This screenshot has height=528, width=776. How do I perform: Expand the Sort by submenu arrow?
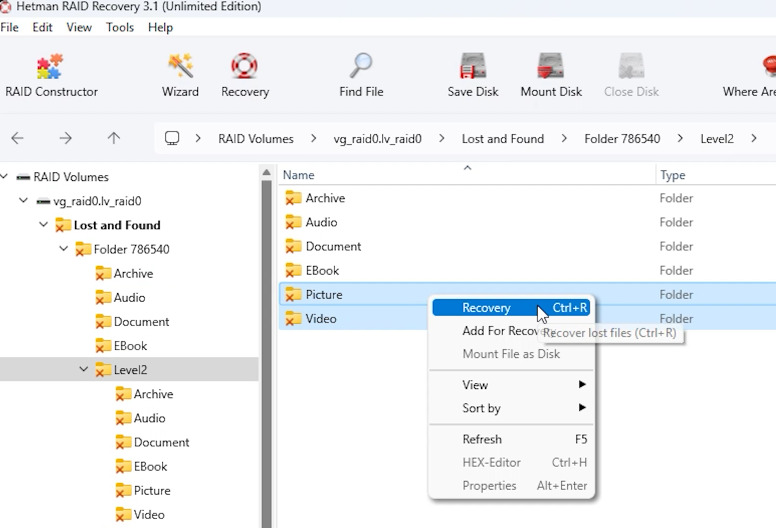pyautogui.click(x=582, y=408)
